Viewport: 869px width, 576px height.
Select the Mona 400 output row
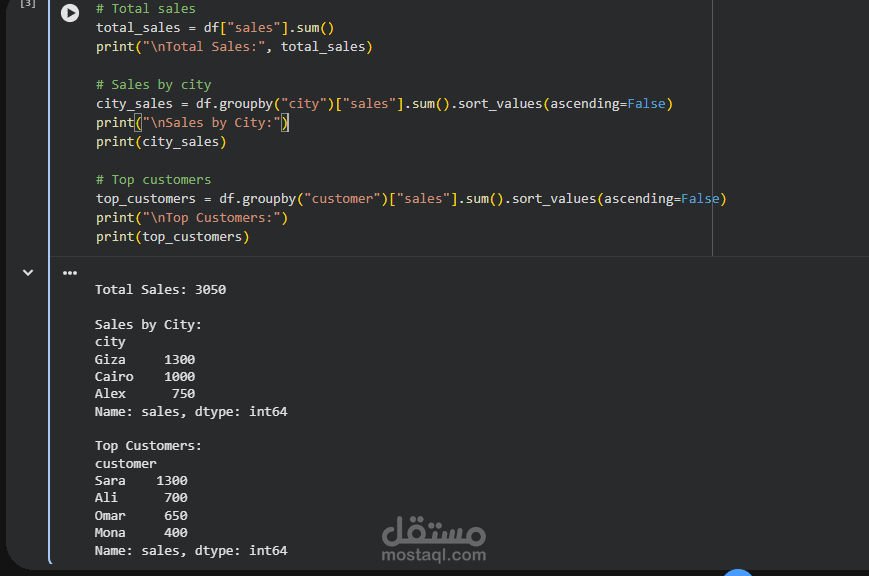pyautogui.click(x=141, y=533)
